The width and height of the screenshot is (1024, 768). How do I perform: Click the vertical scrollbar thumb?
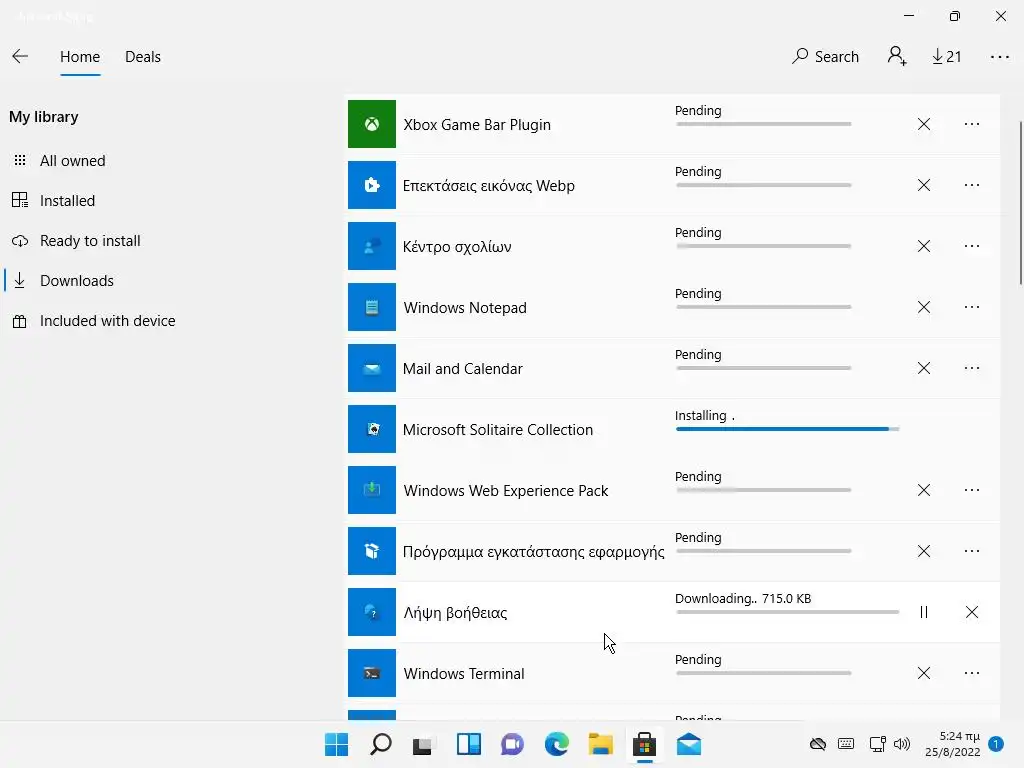1021,202
